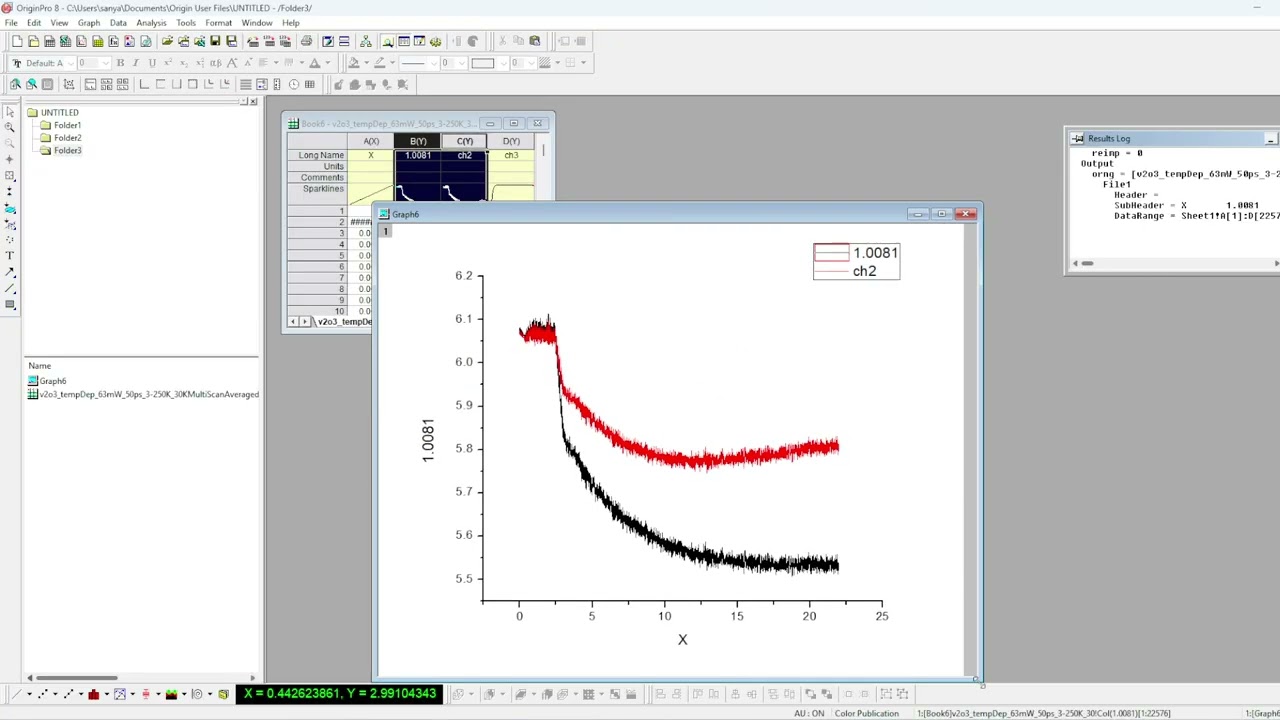1280x720 pixels.
Task: Toggle Superscript formatting
Action: click(x=168, y=63)
